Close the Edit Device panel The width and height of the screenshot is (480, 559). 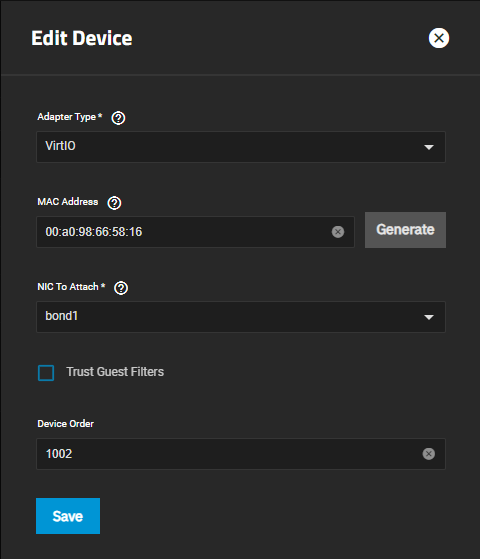pyautogui.click(x=439, y=38)
